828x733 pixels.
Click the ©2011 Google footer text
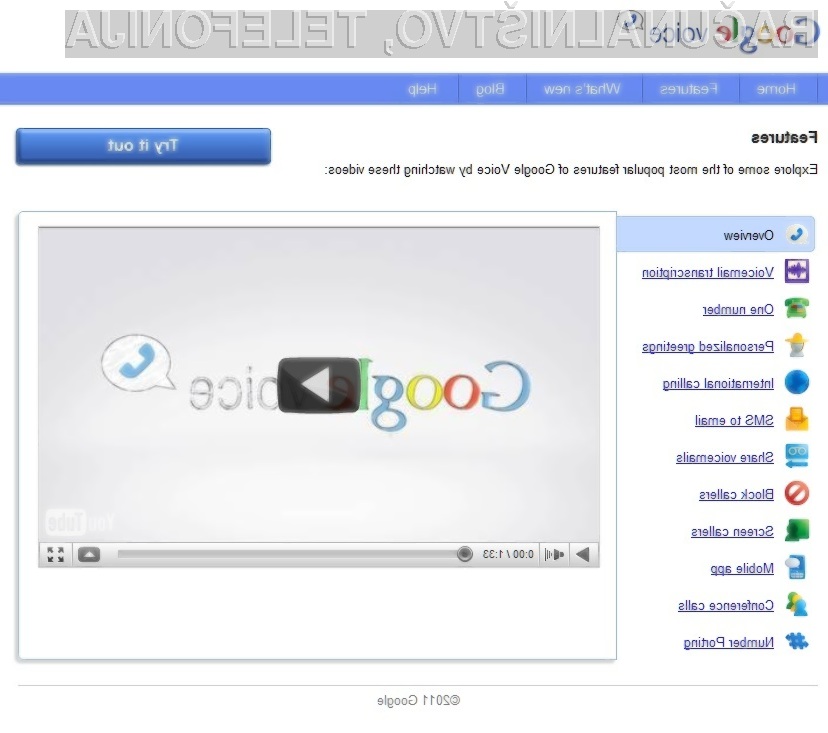pyautogui.click(x=418, y=700)
